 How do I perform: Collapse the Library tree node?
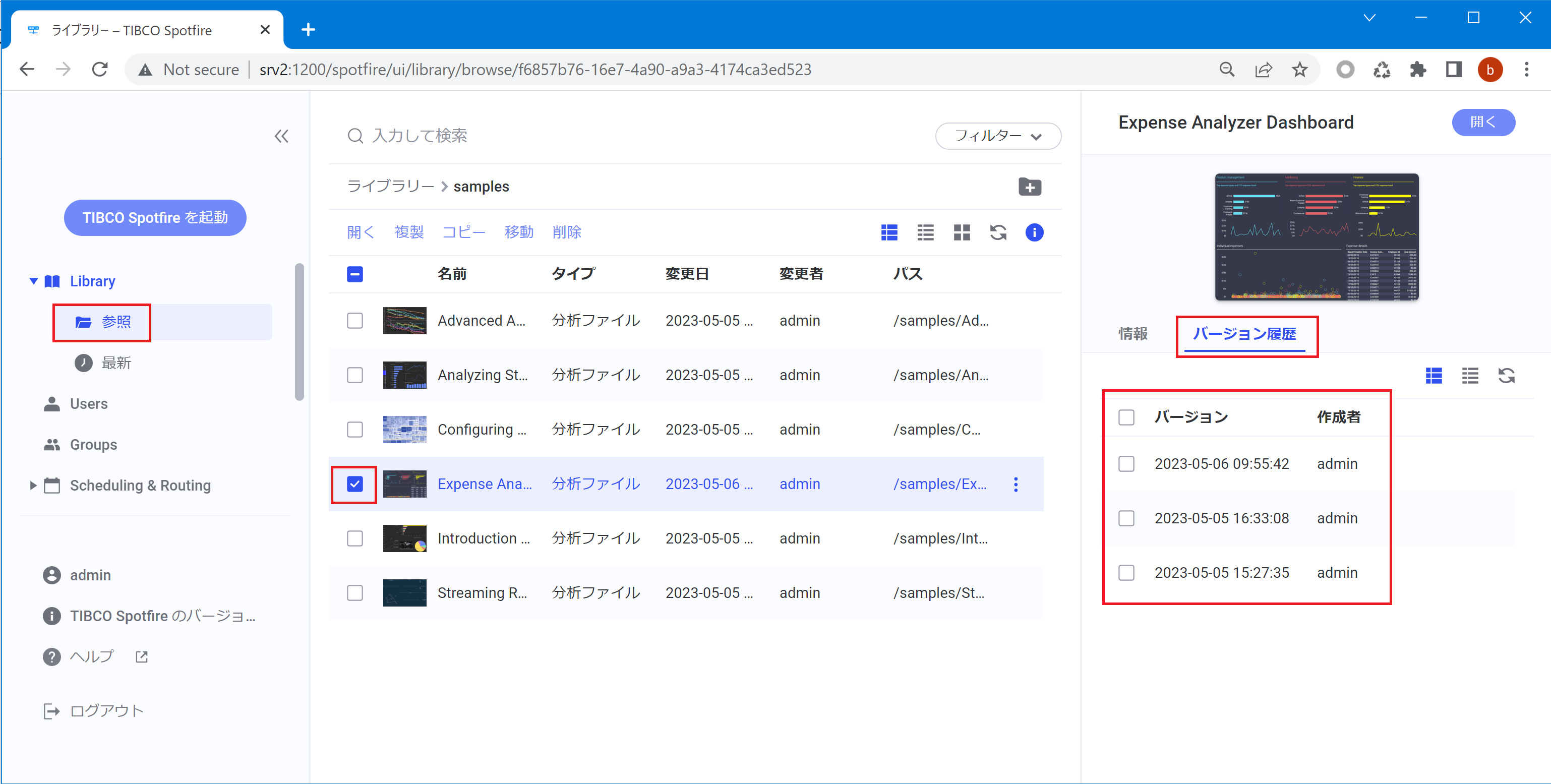pos(34,281)
